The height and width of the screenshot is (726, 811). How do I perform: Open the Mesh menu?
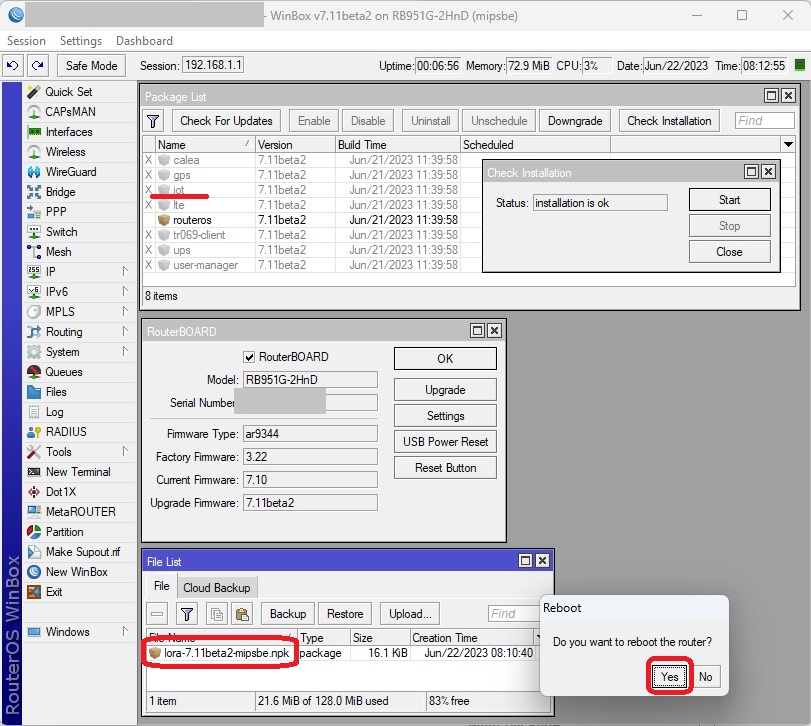click(x=58, y=252)
